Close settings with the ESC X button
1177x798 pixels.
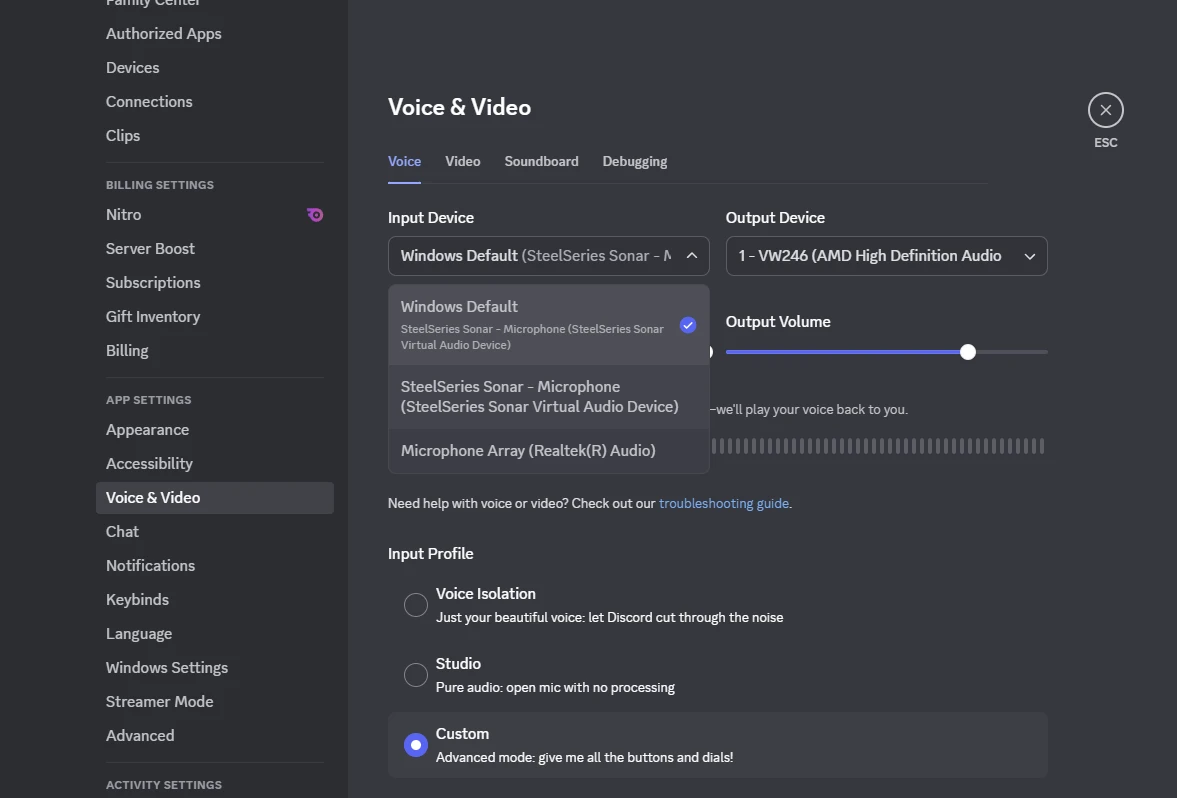1105,110
